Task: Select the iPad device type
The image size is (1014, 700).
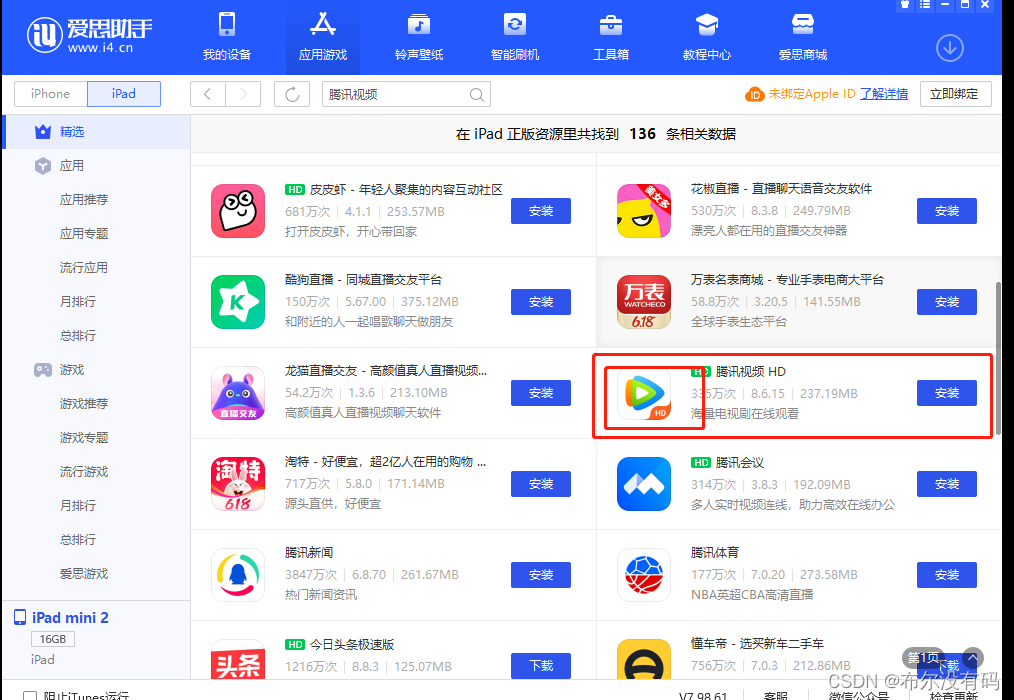Action: pos(124,94)
